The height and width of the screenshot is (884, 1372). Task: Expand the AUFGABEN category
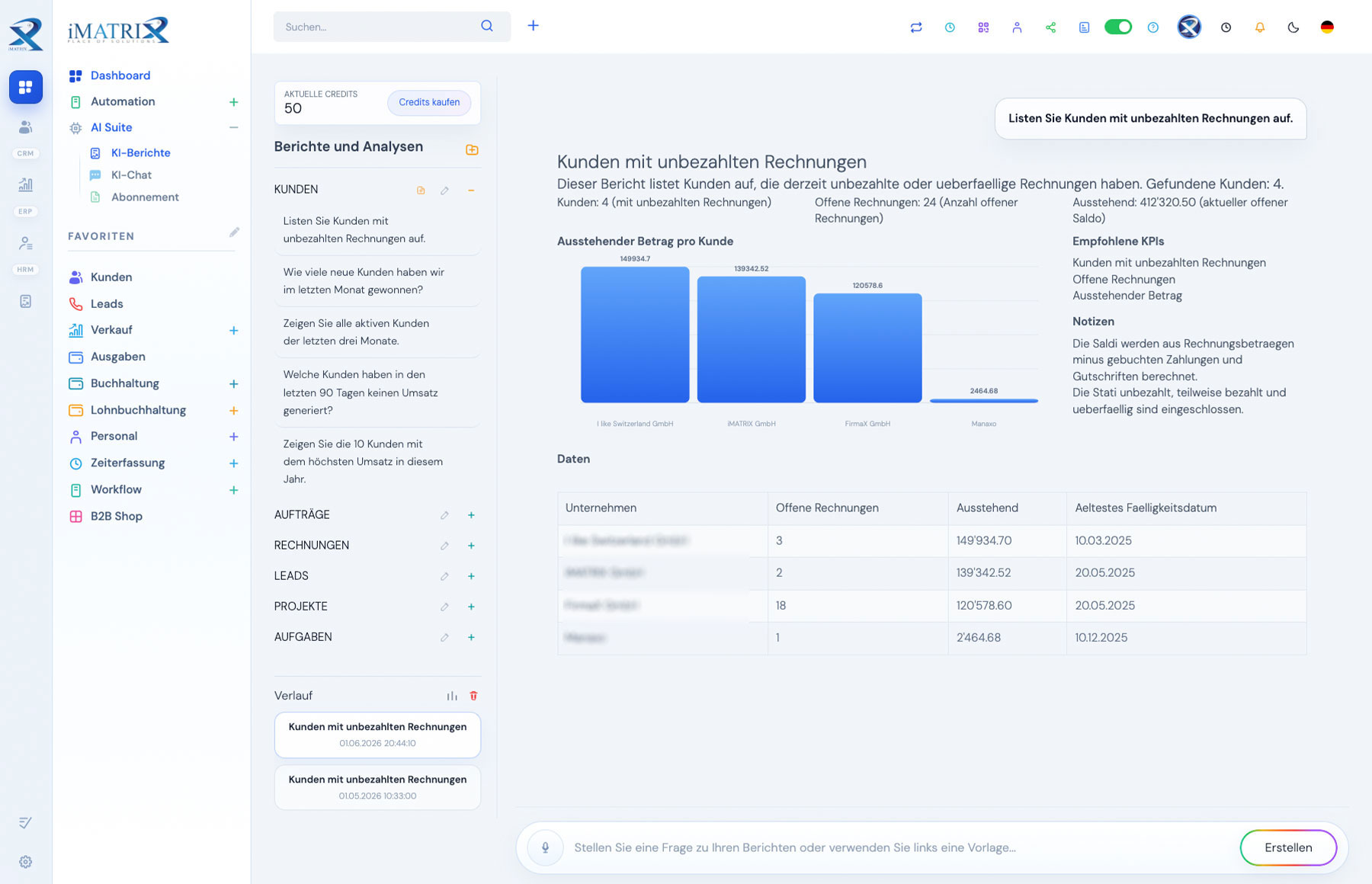[x=471, y=637]
